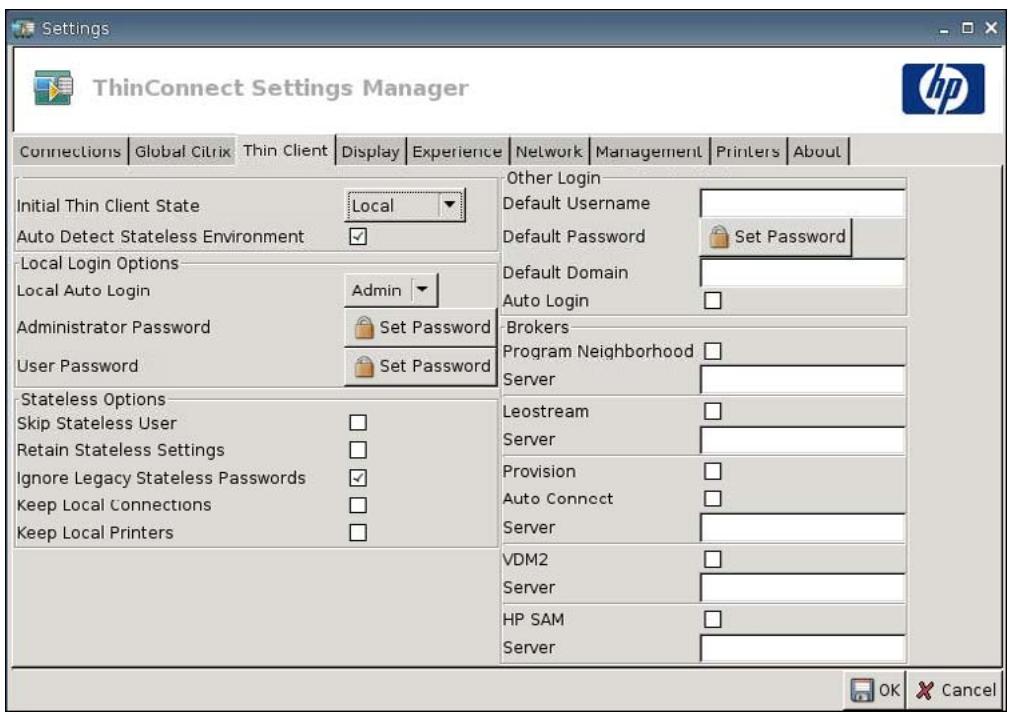Image resolution: width=1012 pixels, height=715 pixels.
Task: Go to the Network tab
Action: point(549,152)
